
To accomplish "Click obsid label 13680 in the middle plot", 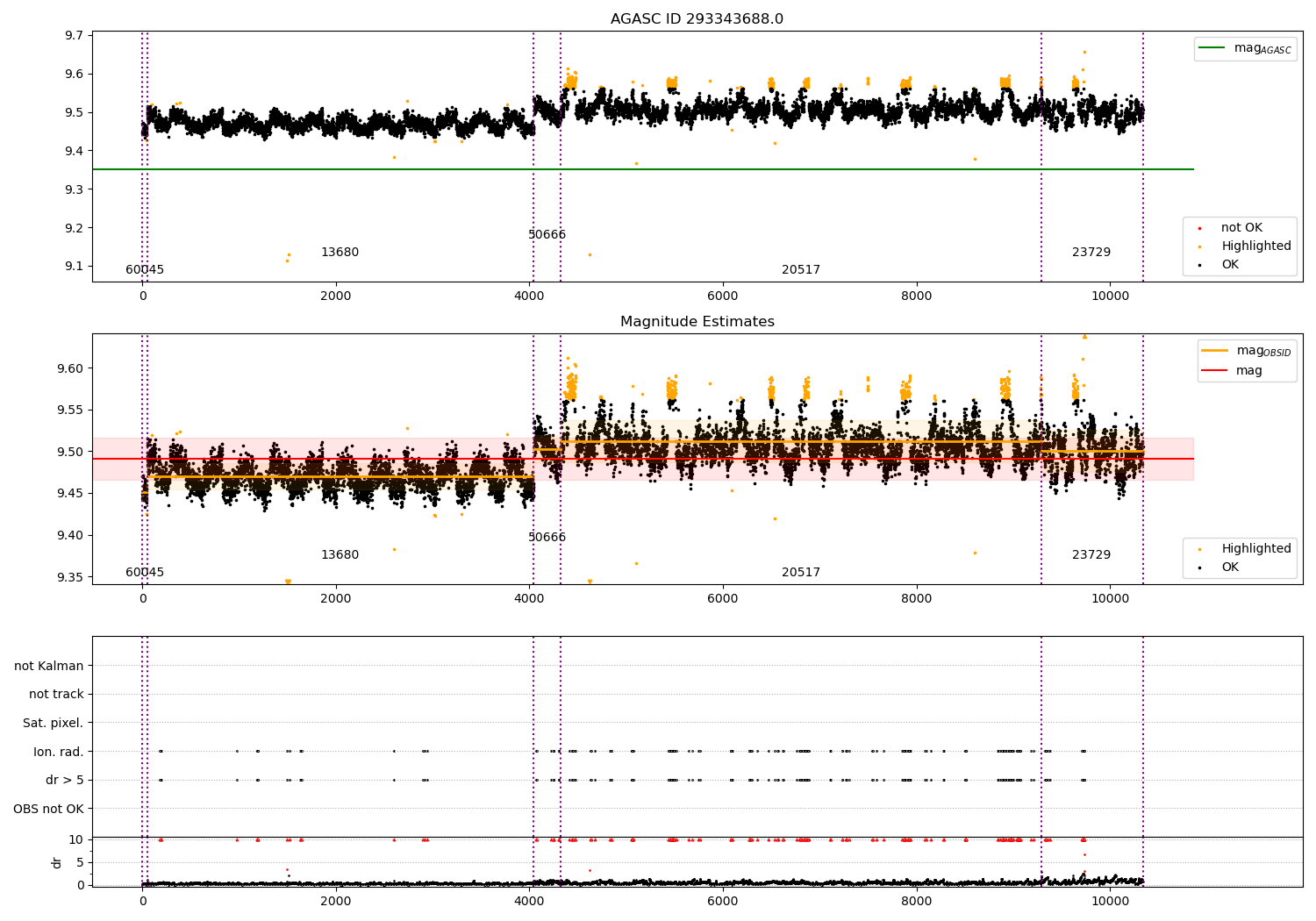I will click(340, 555).
